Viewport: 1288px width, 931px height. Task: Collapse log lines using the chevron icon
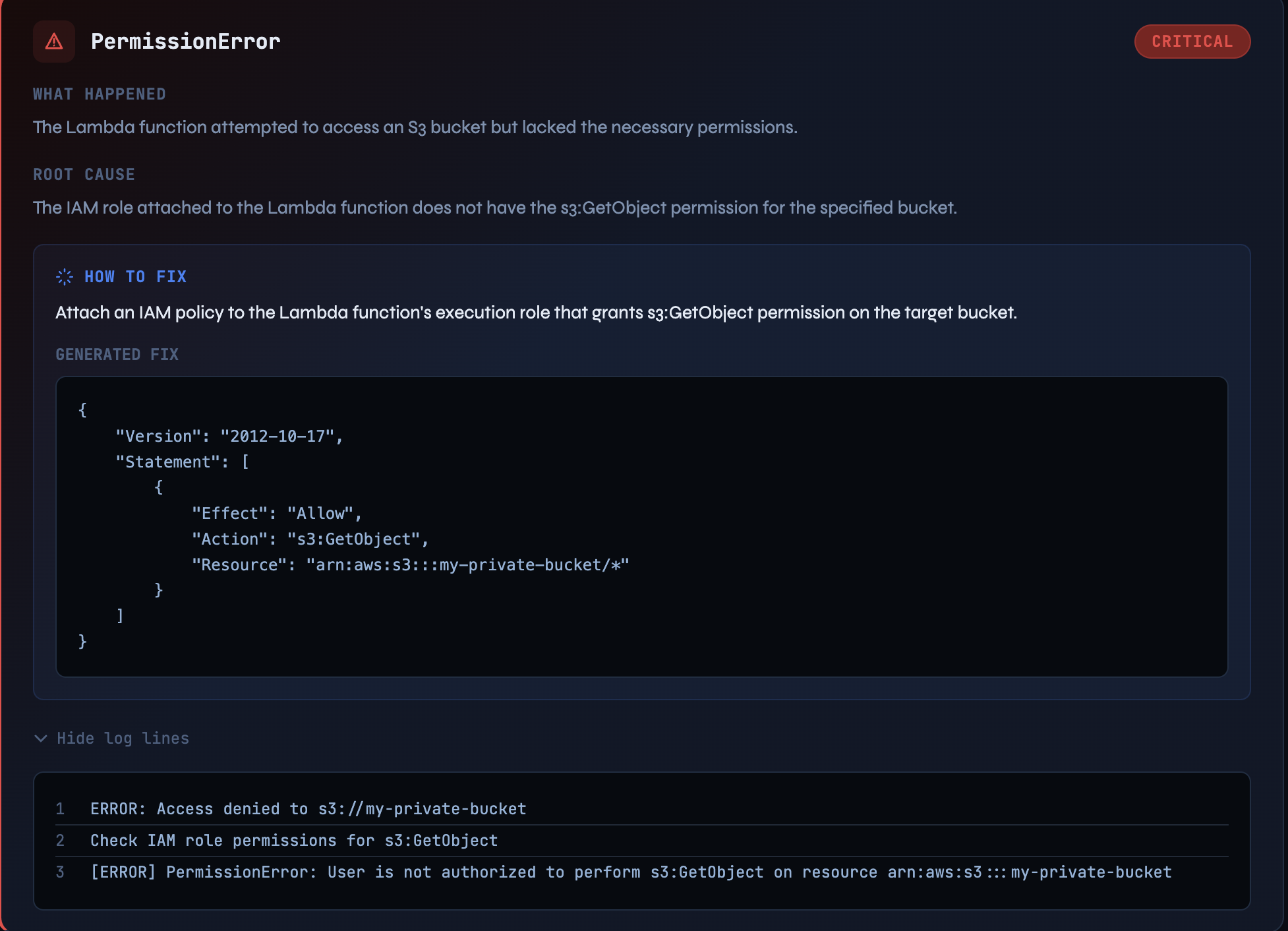[41, 738]
